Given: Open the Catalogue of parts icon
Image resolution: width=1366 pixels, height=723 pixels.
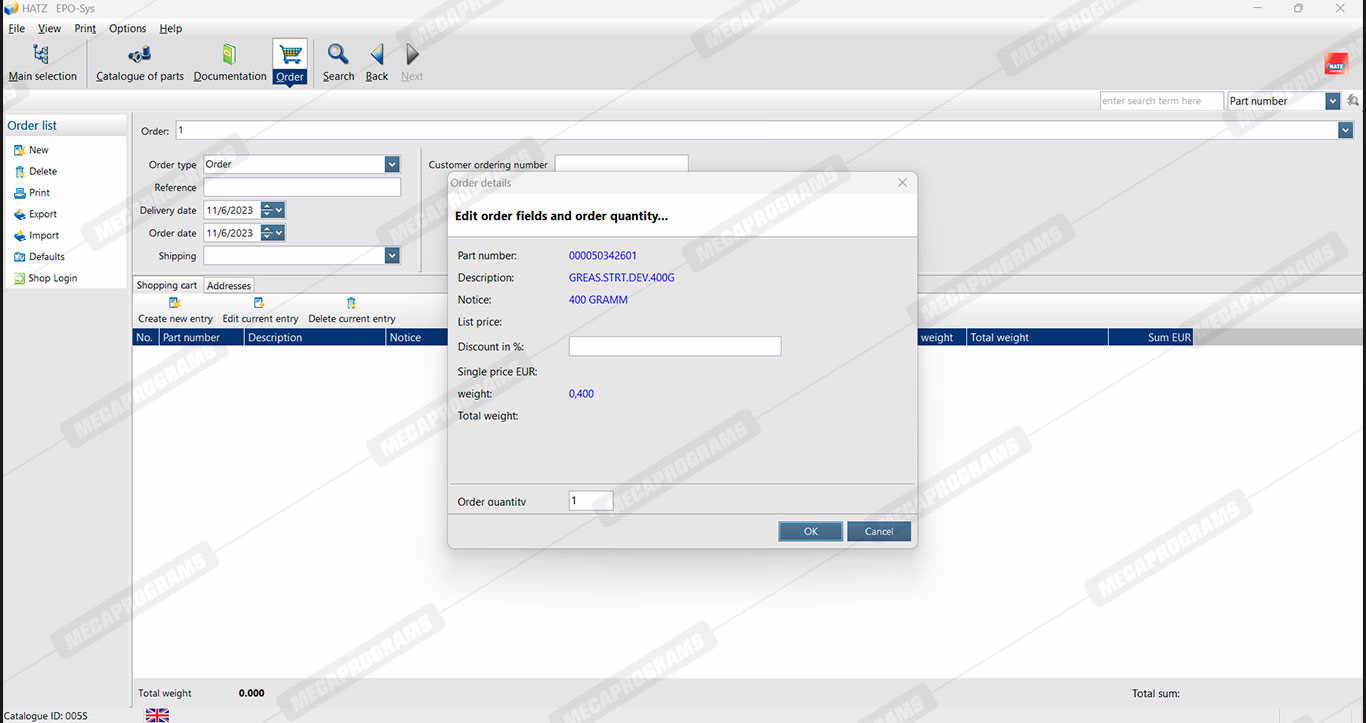Looking at the screenshot, I should pyautogui.click(x=140, y=55).
